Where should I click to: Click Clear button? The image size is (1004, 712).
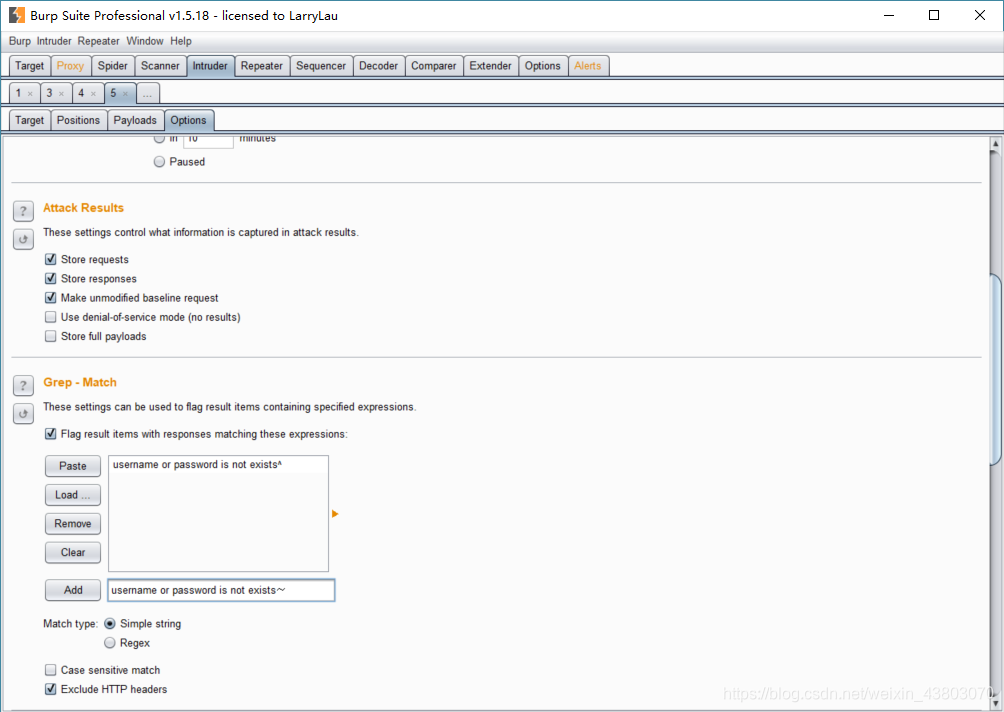point(73,553)
